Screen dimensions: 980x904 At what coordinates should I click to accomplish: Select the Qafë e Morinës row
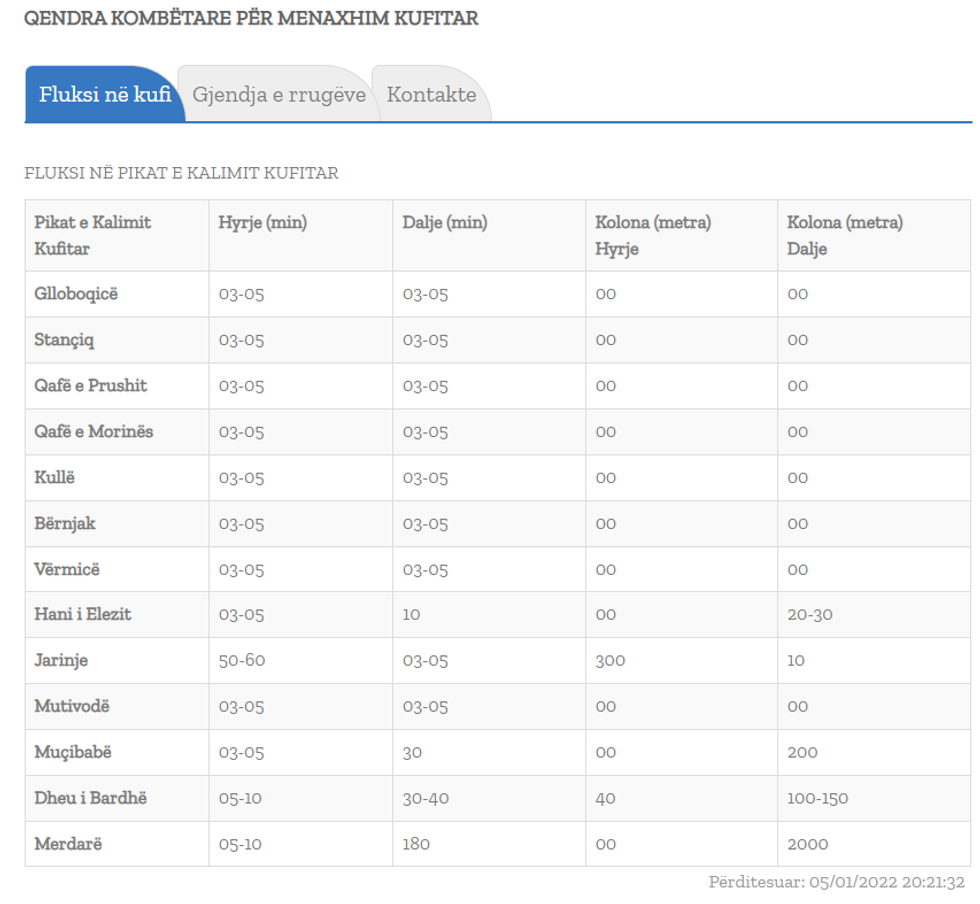pos(94,432)
